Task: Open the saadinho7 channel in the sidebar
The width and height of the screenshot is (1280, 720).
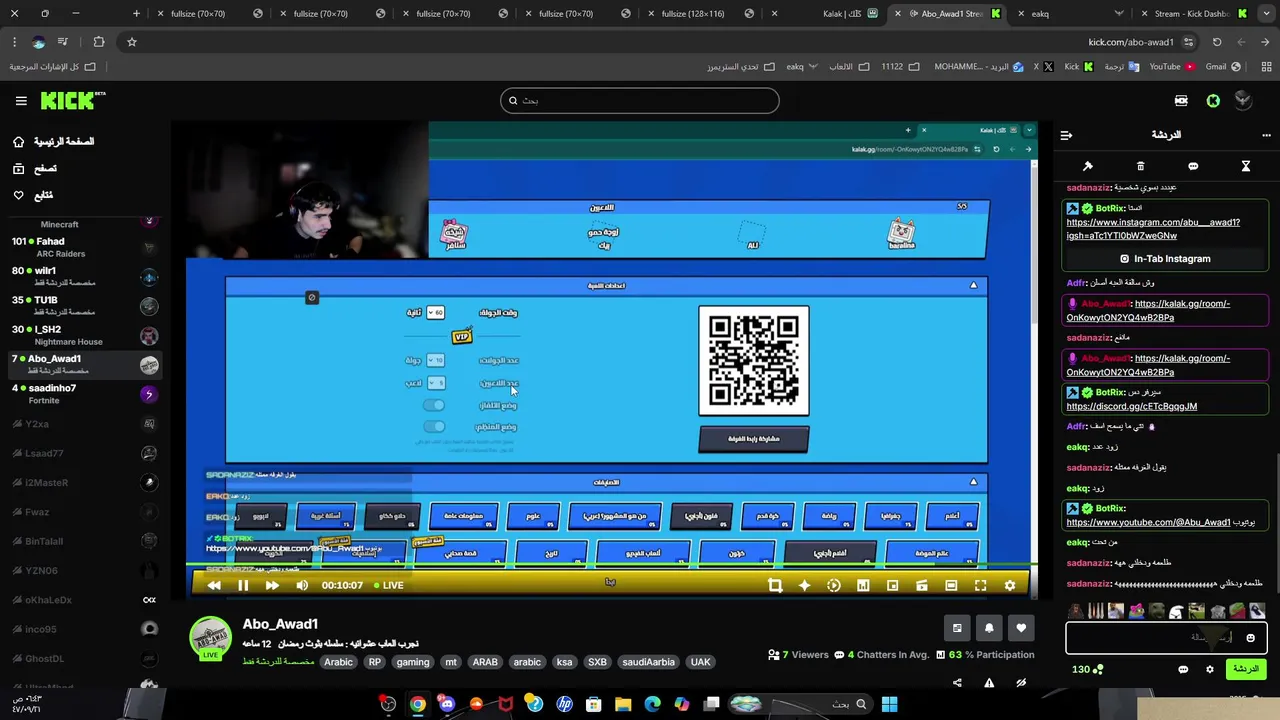Action: click(x=85, y=394)
